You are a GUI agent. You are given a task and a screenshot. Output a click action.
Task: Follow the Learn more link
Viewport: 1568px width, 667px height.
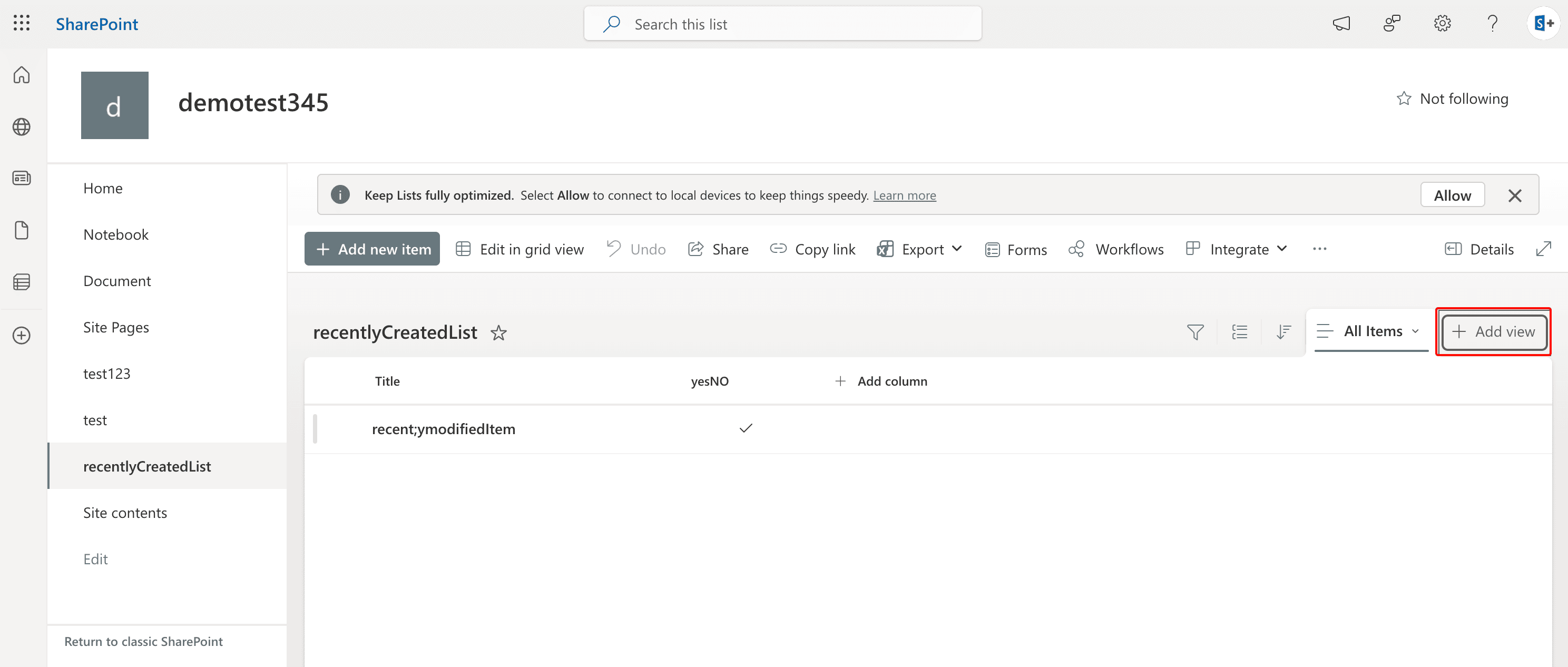(x=905, y=195)
